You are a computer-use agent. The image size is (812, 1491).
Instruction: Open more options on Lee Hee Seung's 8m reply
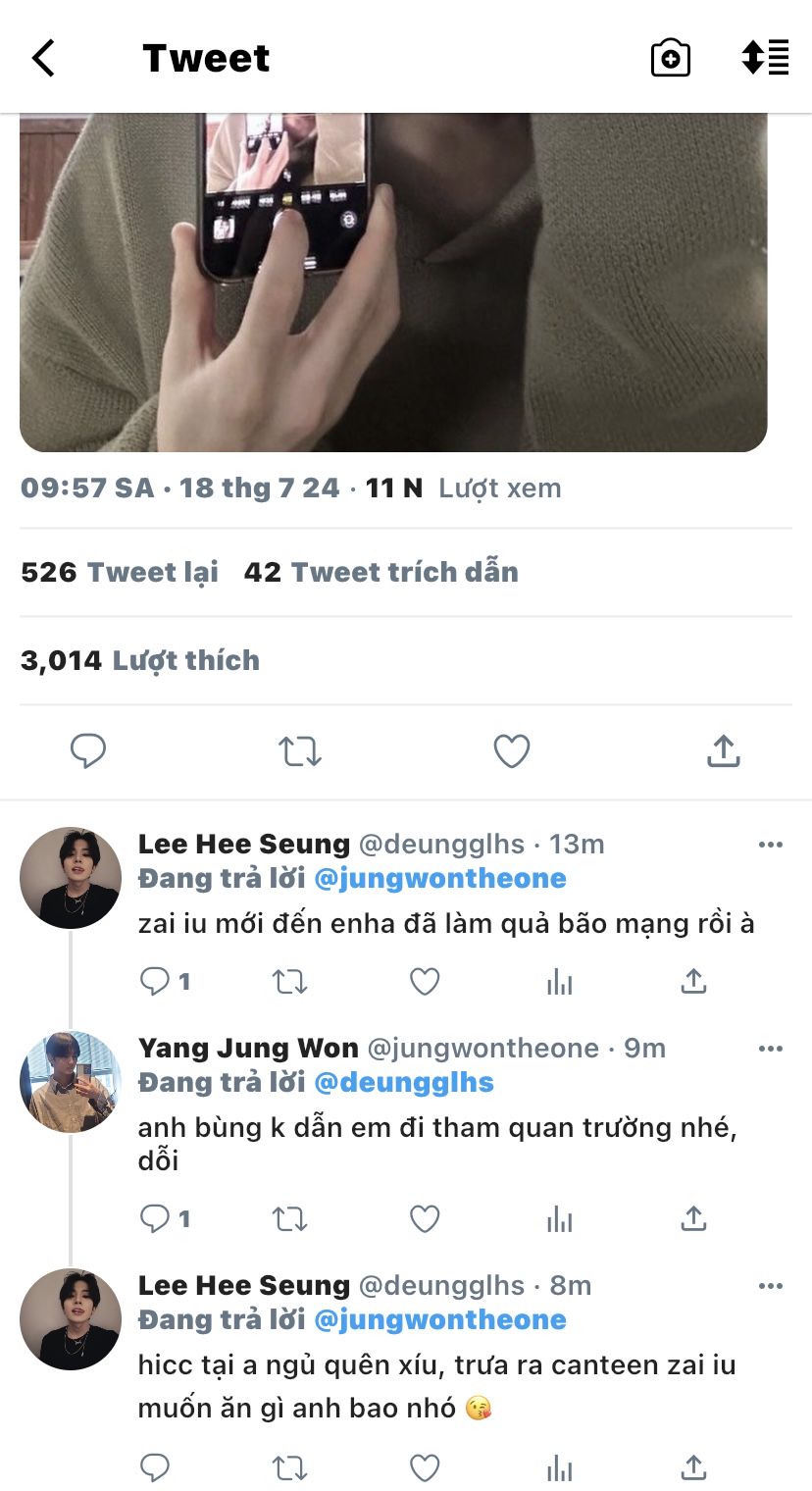[x=771, y=1286]
